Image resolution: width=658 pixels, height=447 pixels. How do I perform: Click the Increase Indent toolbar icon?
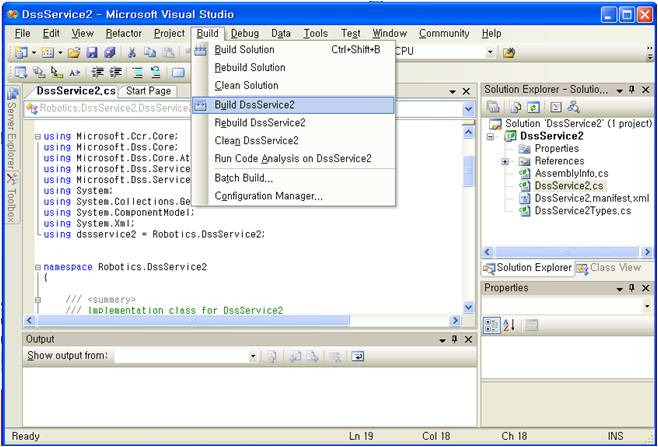[116, 73]
